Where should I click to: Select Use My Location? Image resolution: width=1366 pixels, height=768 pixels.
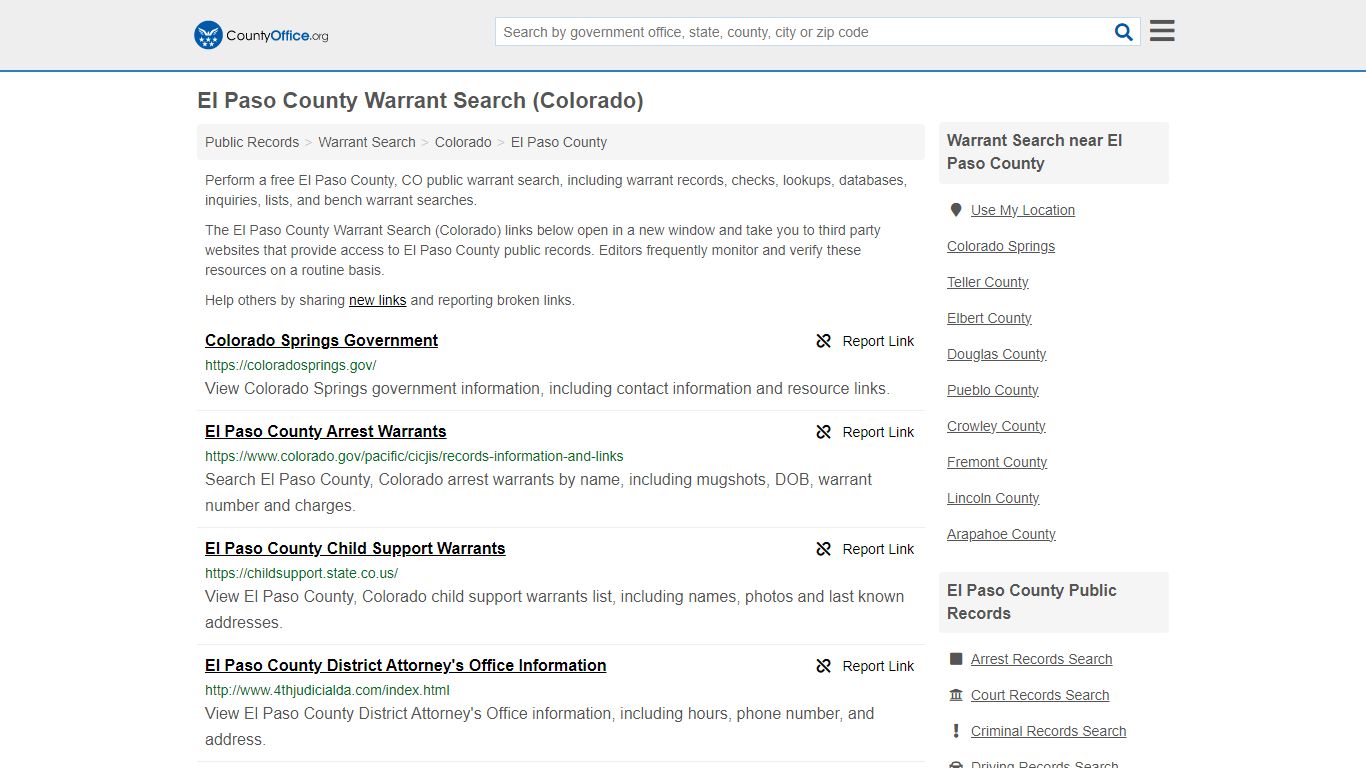1023,210
